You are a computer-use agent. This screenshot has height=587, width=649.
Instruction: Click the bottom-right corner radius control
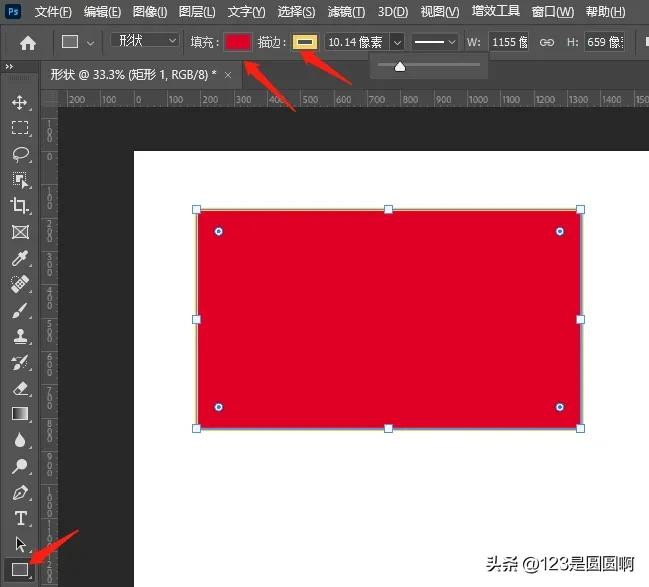point(560,407)
